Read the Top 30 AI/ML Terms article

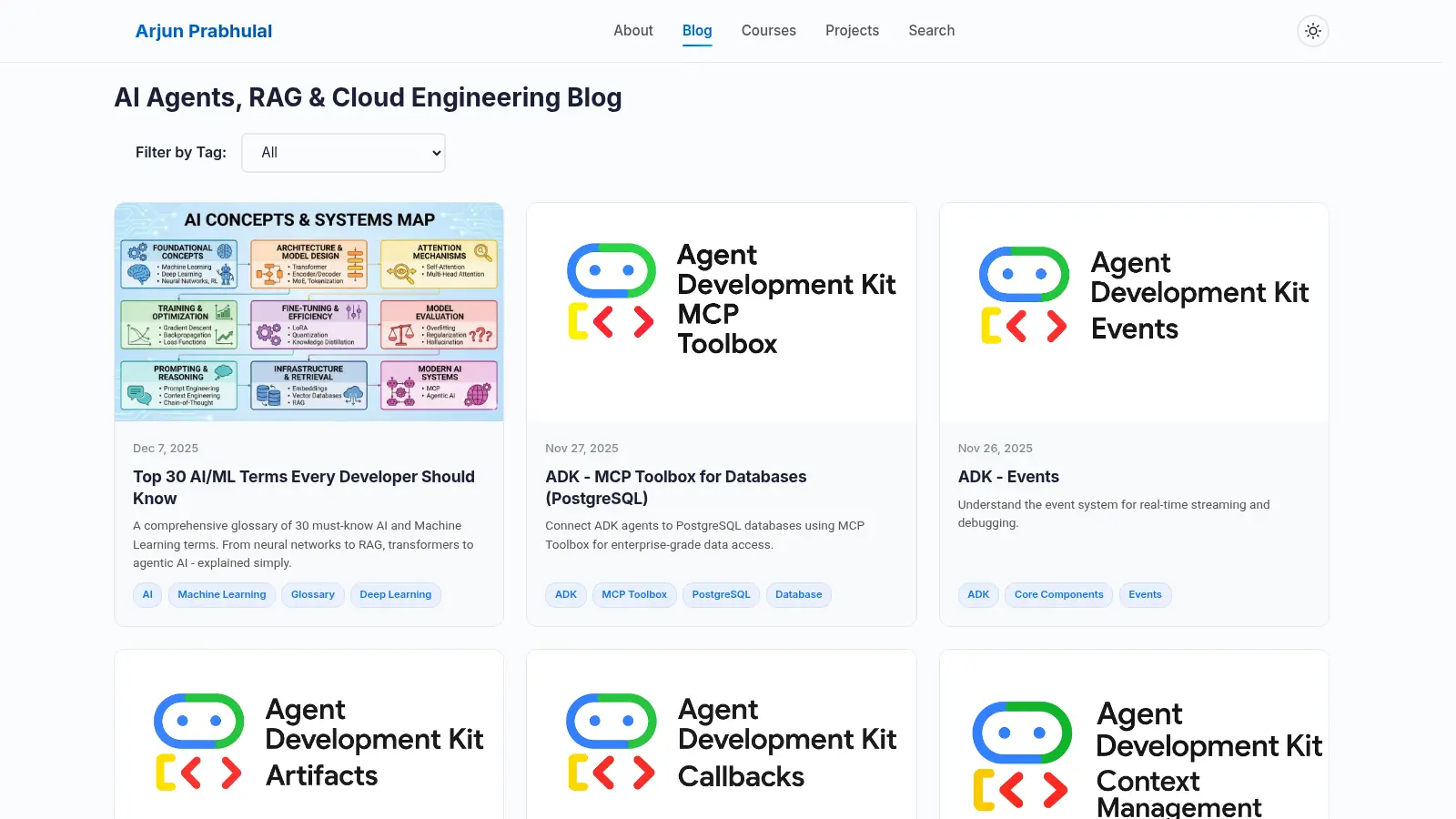tap(304, 488)
